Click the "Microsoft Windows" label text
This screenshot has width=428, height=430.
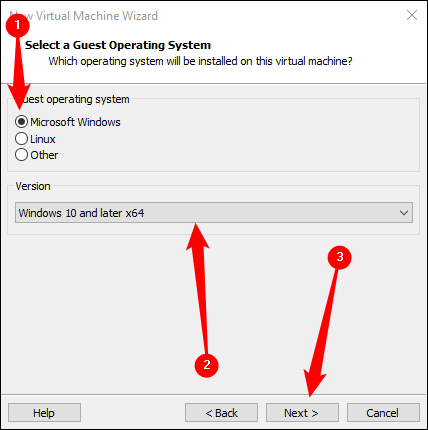point(75,122)
